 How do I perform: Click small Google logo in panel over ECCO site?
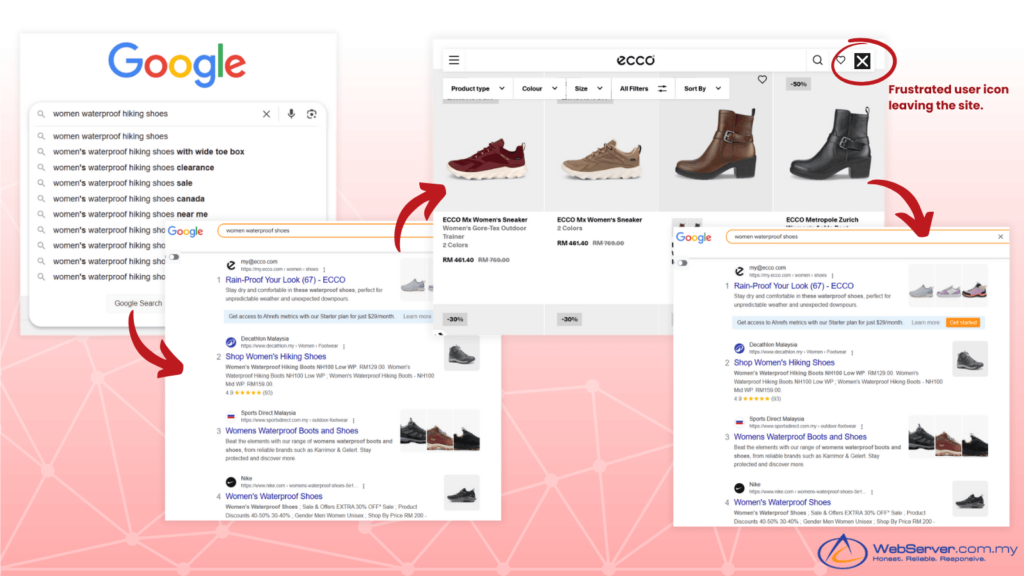point(694,238)
